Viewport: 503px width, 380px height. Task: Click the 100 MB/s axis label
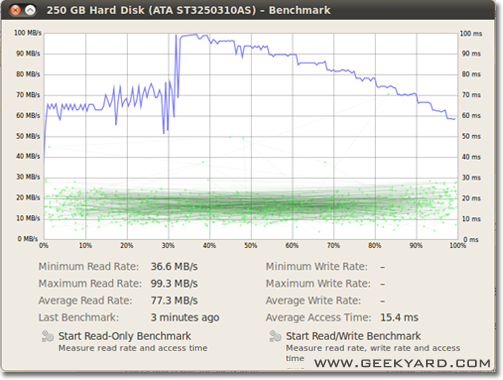(x=28, y=33)
